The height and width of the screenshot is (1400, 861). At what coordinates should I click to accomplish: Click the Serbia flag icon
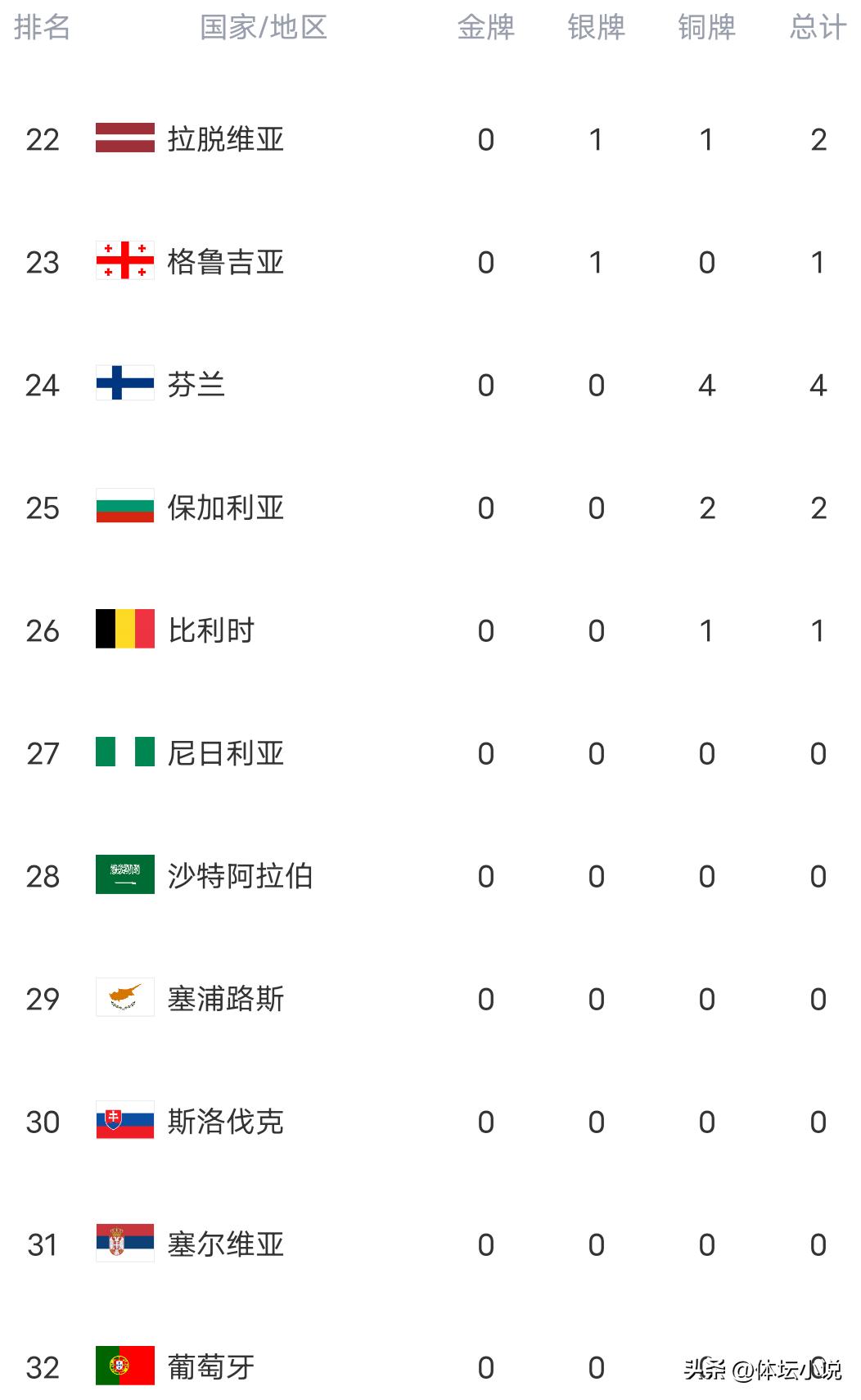pos(124,1242)
